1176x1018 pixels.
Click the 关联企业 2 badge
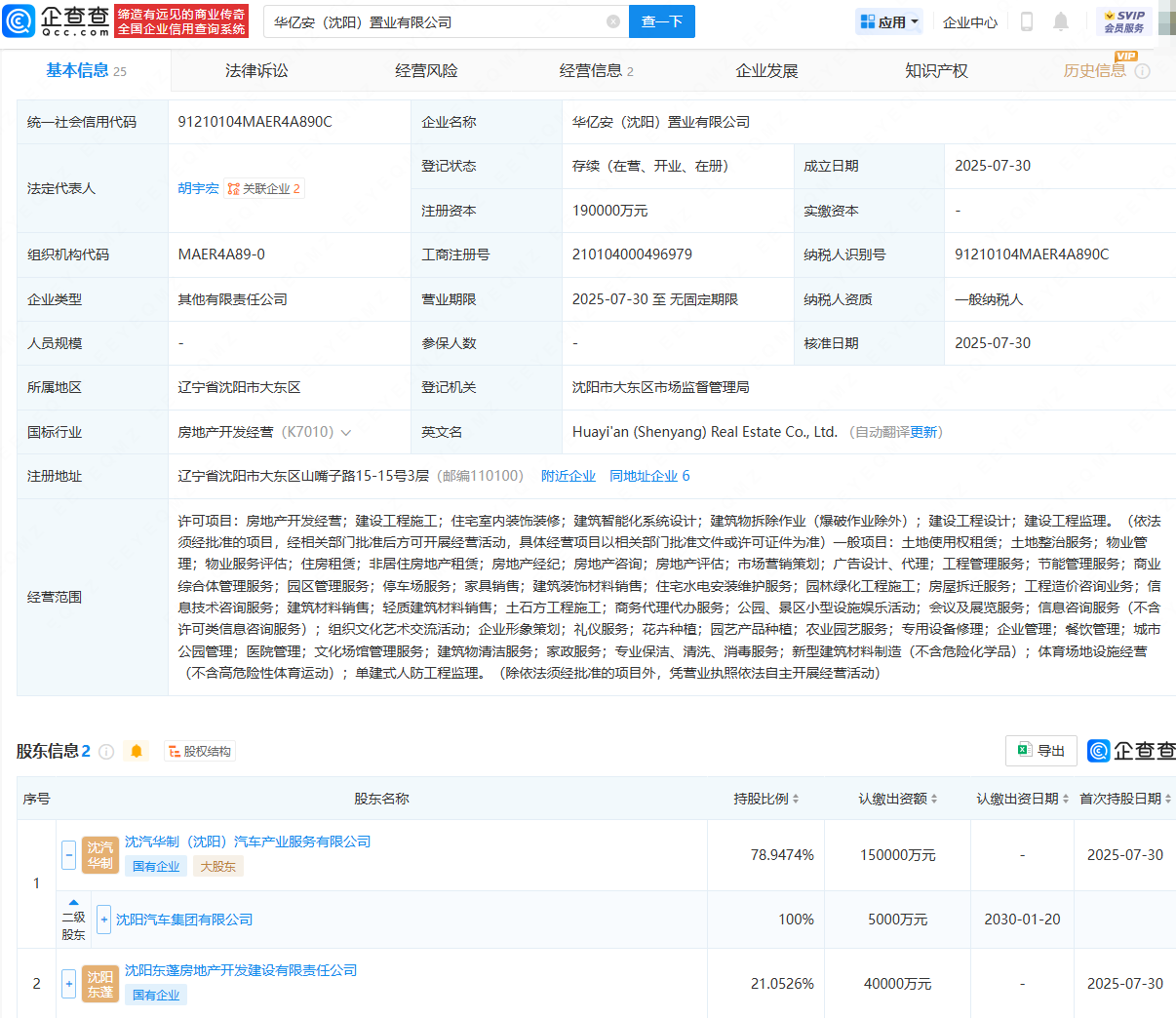264,188
